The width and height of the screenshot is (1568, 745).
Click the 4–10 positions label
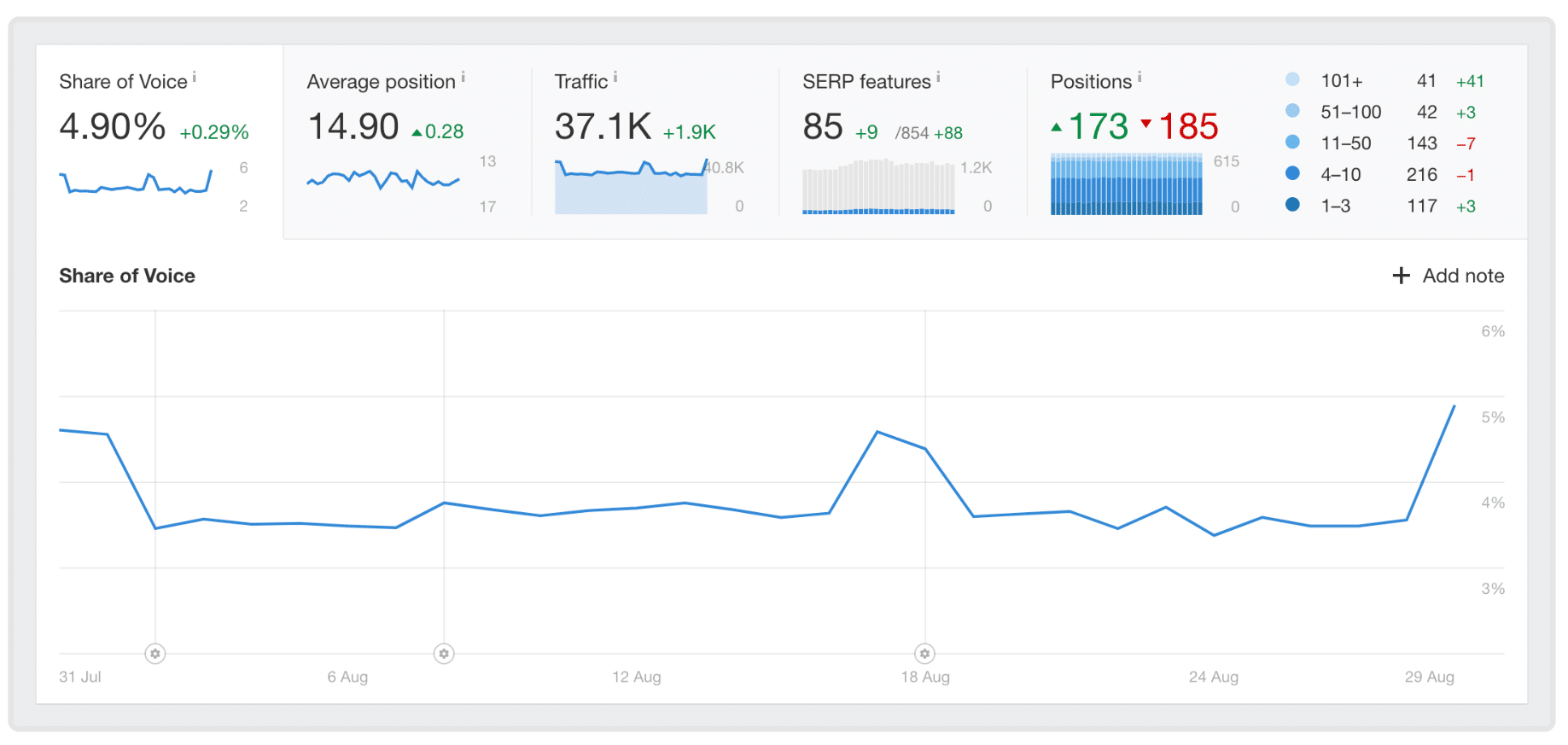1341,175
